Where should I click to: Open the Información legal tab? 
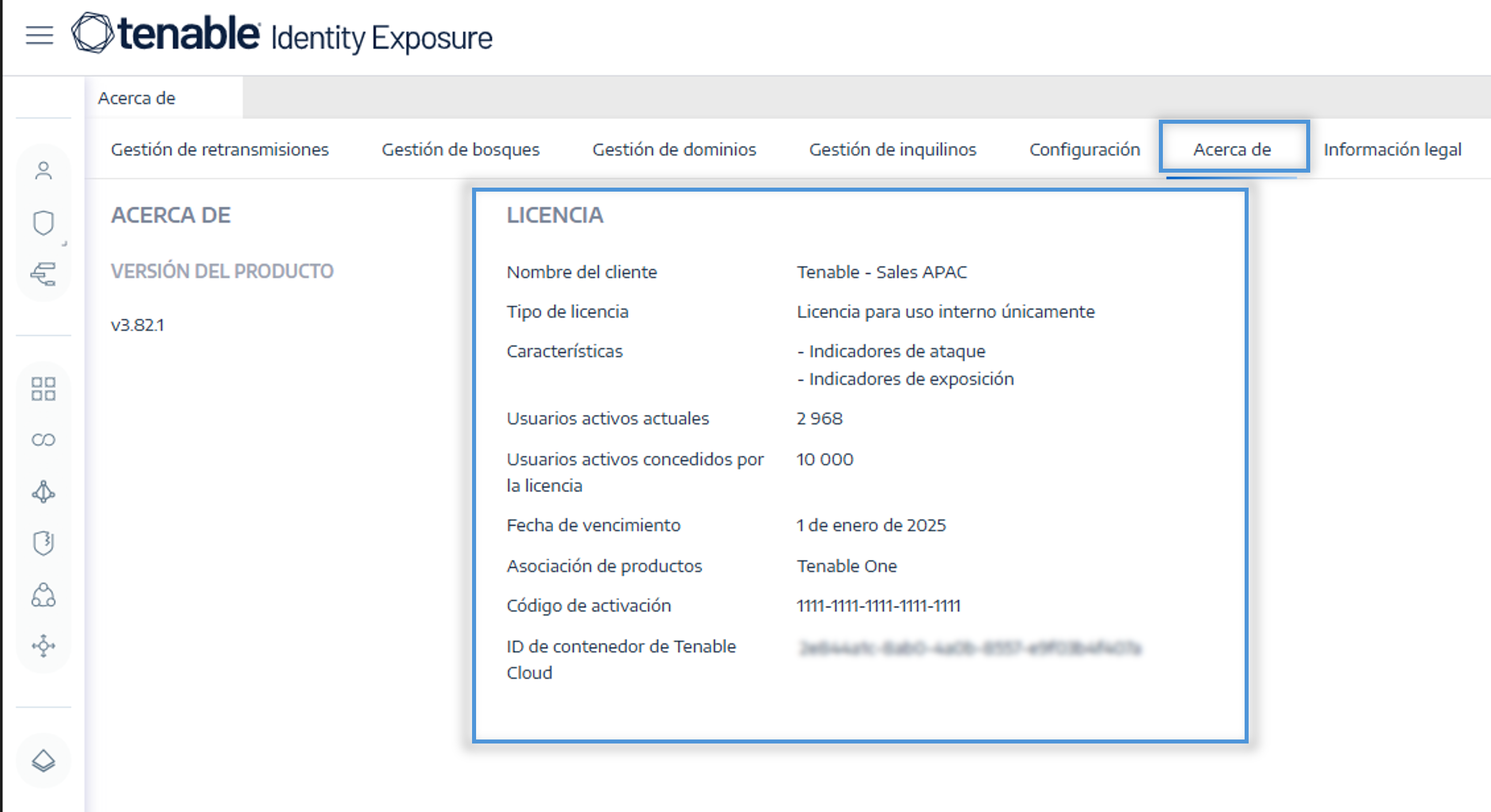(1393, 149)
